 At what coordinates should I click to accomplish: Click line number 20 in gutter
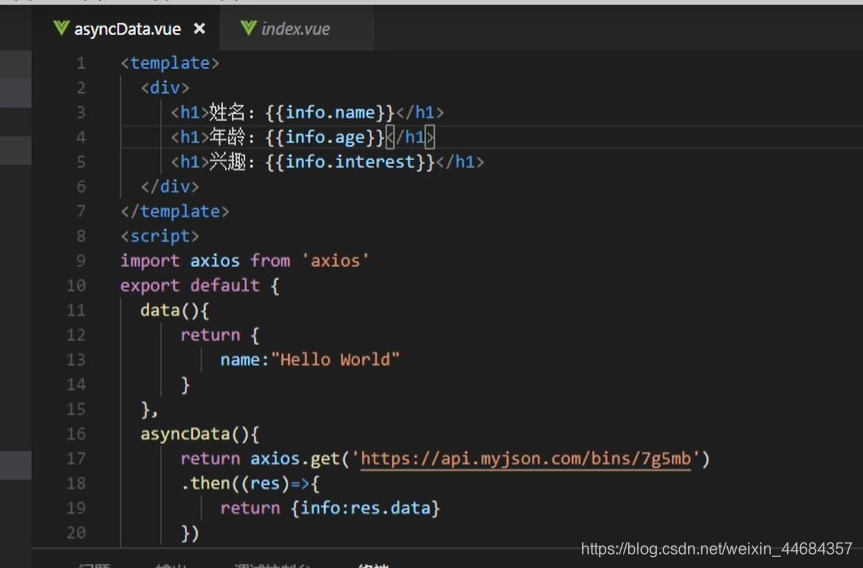[x=76, y=533]
